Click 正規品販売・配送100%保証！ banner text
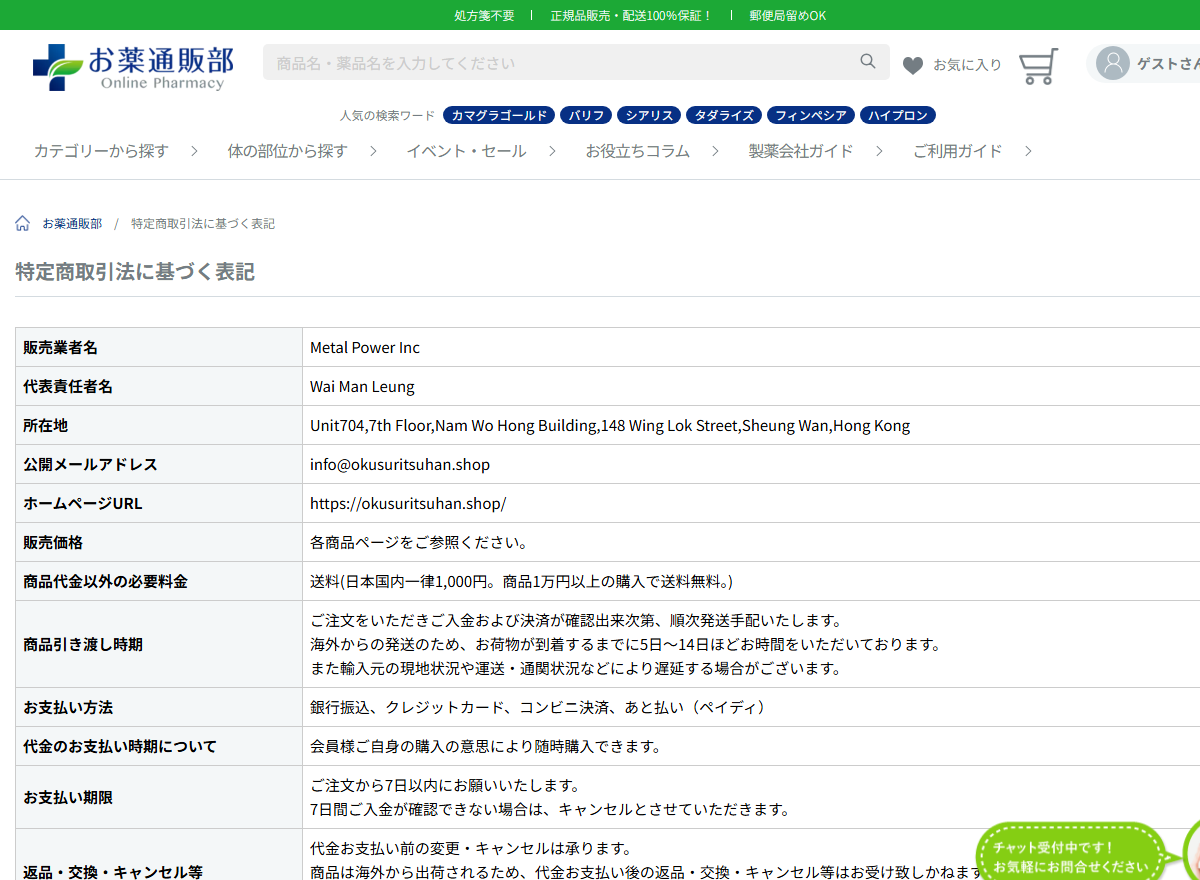Image resolution: width=1200 pixels, height=880 pixels. click(632, 16)
